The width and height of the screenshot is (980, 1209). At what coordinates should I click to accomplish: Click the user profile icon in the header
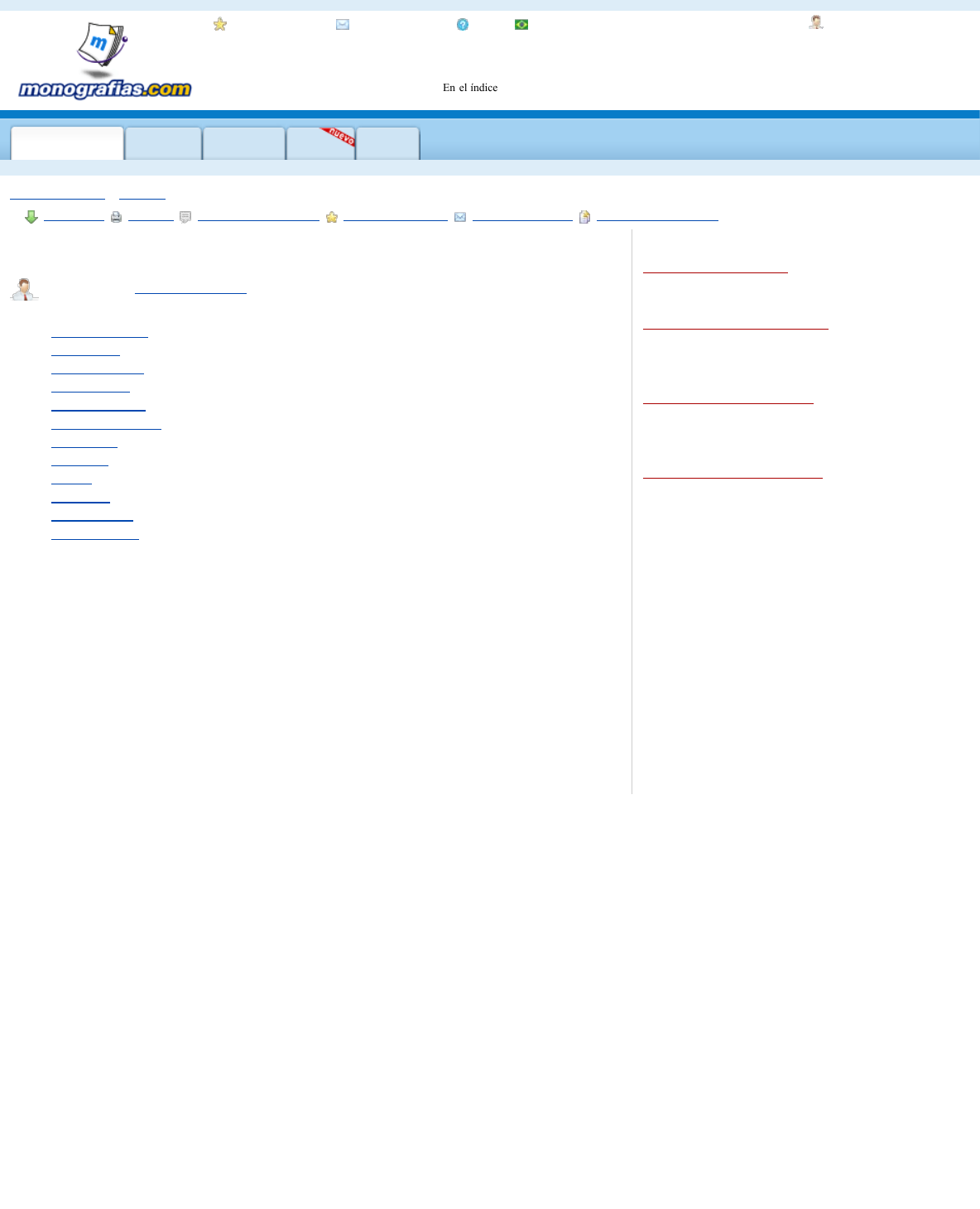pyautogui.click(x=816, y=22)
